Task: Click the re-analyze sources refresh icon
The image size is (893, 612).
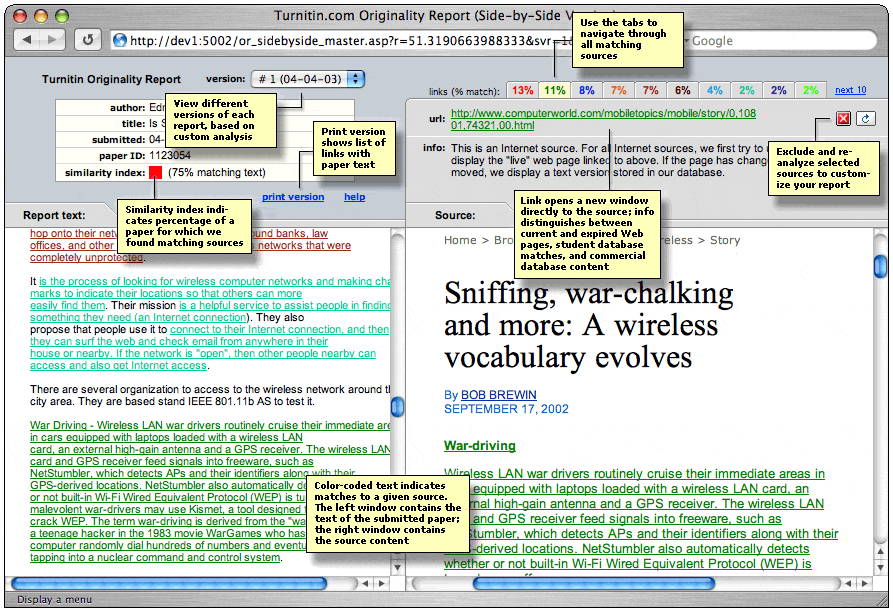Action: point(866,119)
